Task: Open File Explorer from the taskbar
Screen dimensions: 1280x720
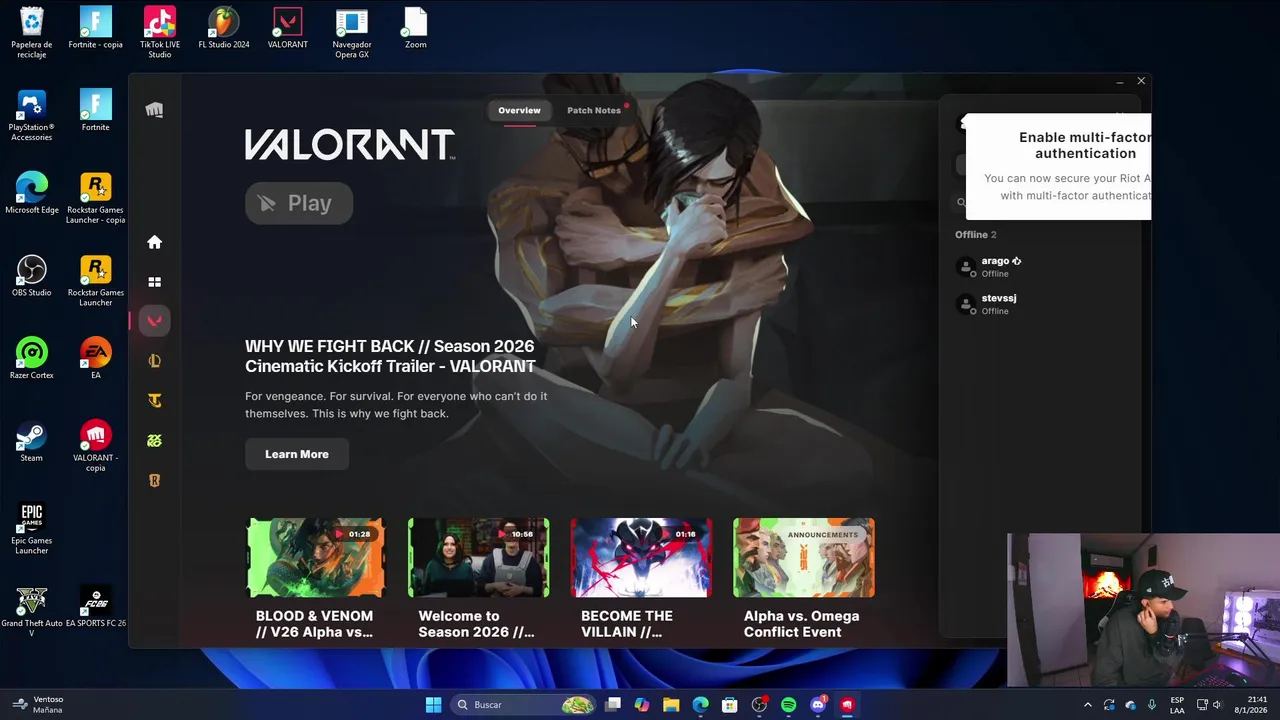Action: pyautogui.click(x=671, y=705)
